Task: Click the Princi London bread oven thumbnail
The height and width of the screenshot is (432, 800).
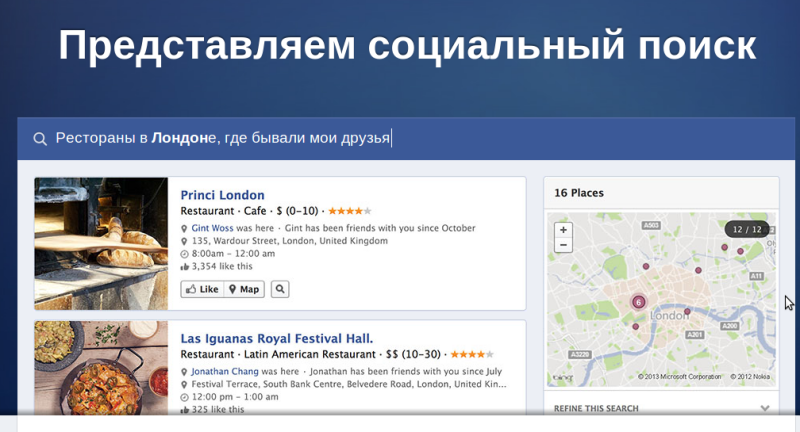Action: [x=101, y=243]
